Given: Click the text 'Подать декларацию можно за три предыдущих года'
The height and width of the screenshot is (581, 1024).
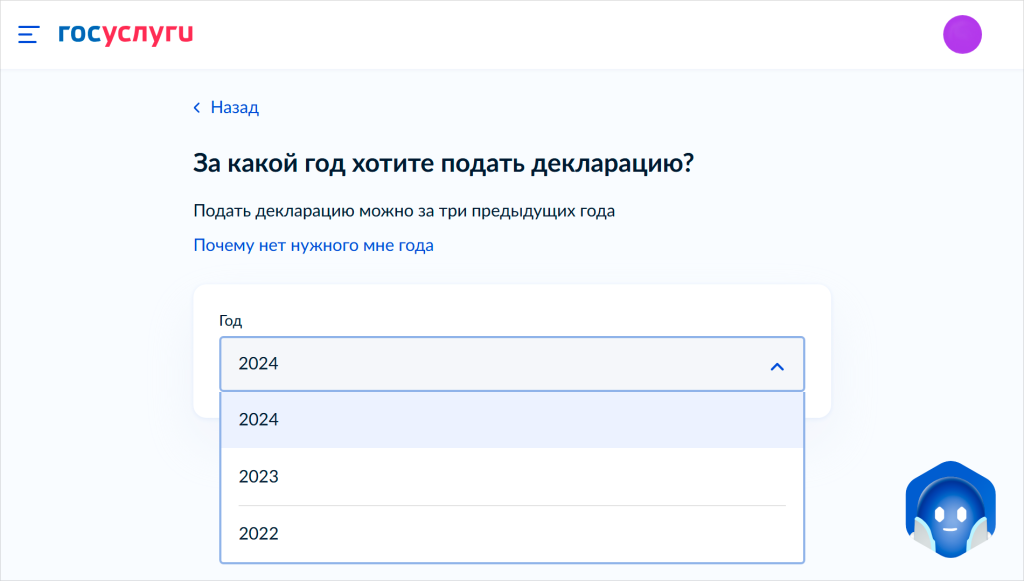Looking at the screenshot, I should pyautogui.click(x=403, y=211).
